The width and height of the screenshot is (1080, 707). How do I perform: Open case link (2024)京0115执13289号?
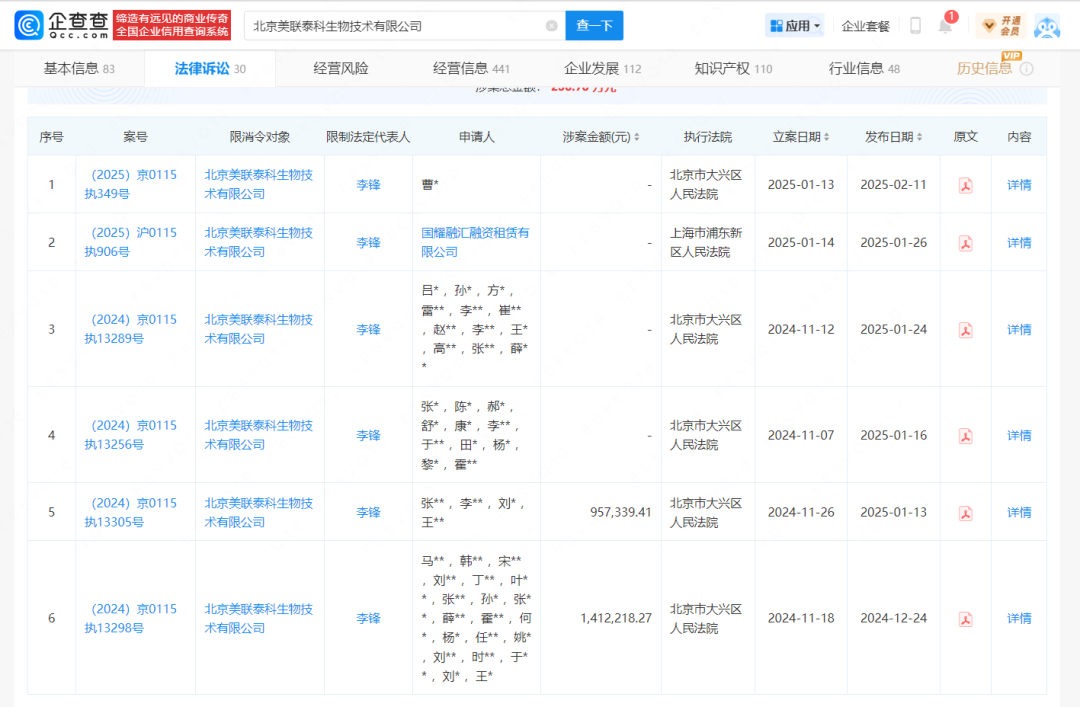(131, 329)
